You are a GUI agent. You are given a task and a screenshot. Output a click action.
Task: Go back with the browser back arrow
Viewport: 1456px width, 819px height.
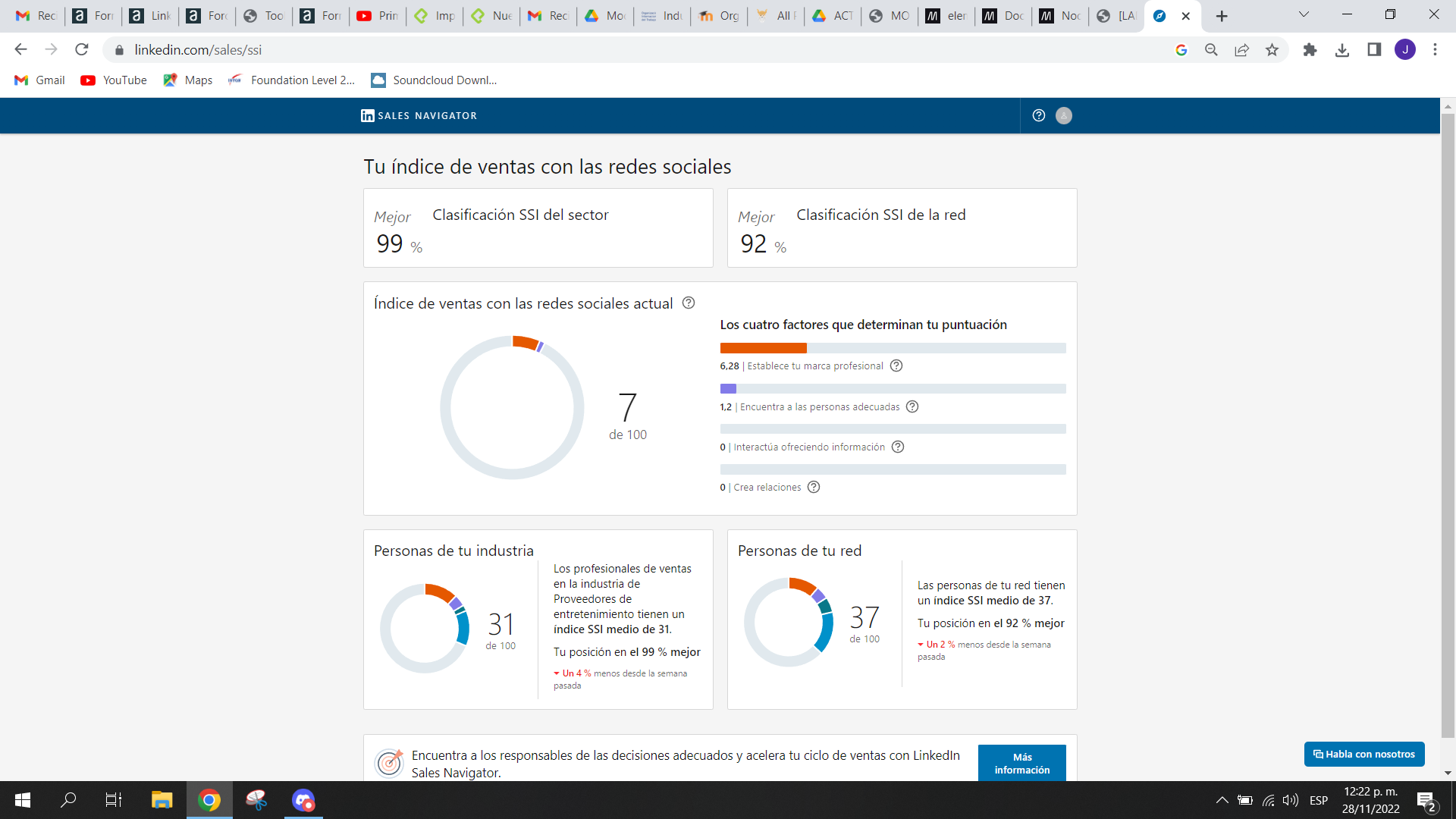click(x=20, y=49)
